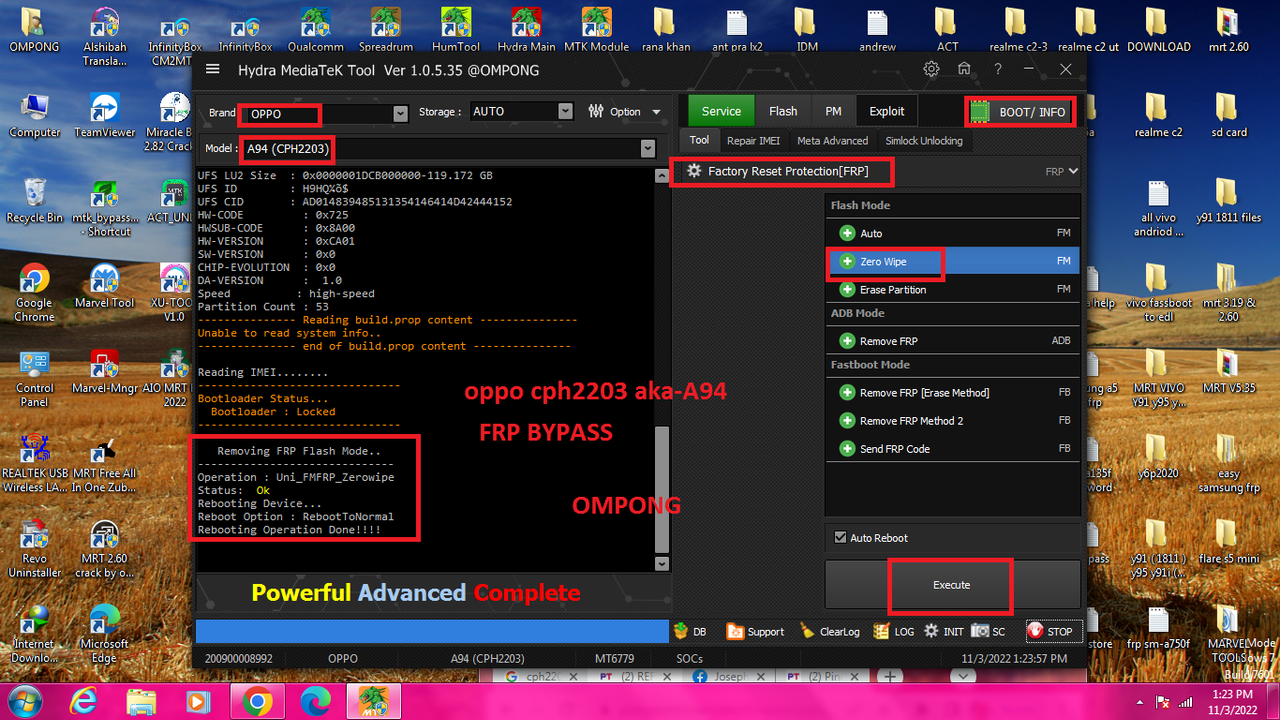
Task: Open TeamViewer desktop icon
Action: pyautogui.click(x=104, y=115)
